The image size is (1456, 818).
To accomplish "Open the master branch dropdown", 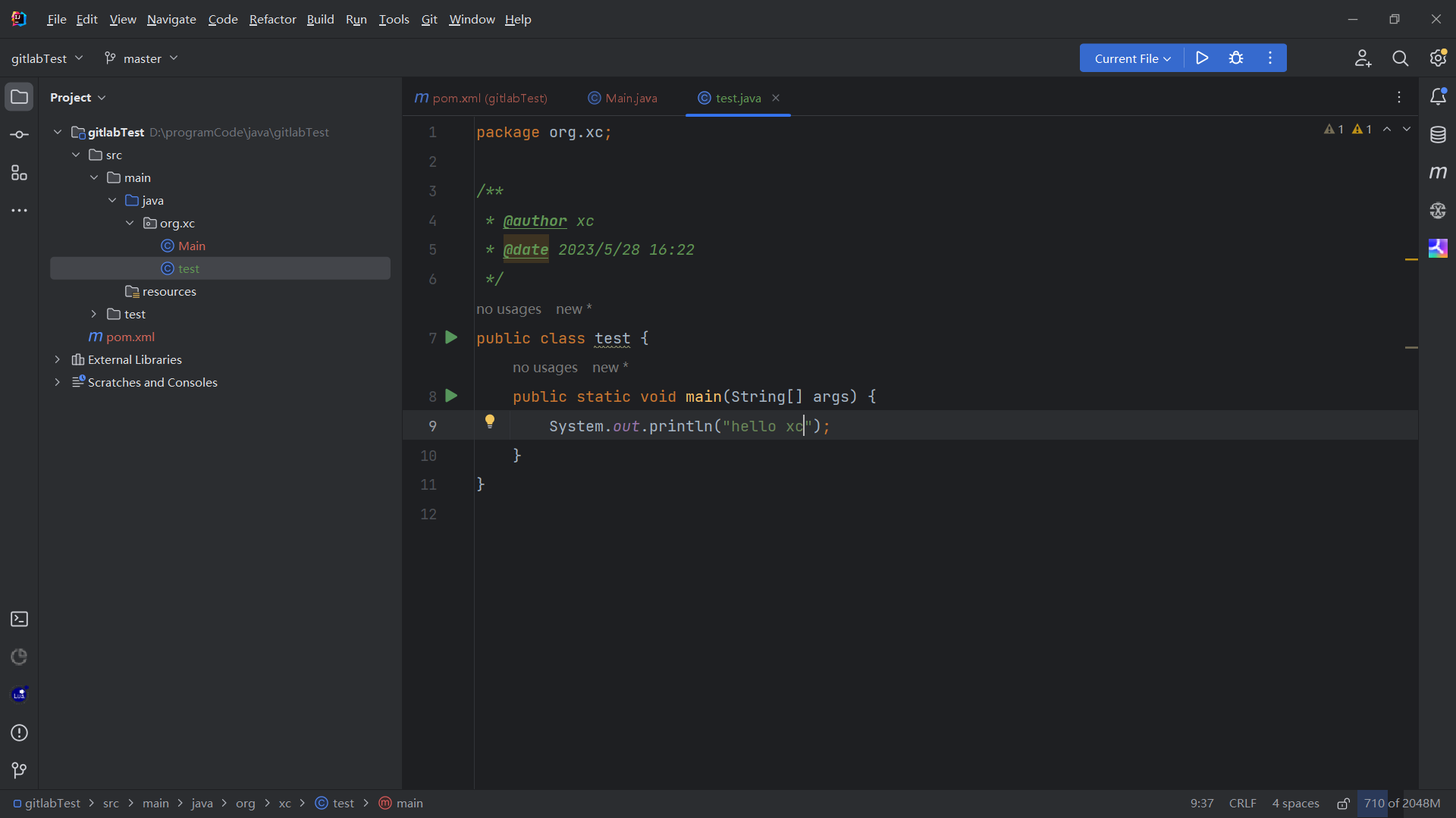I will click(x=141, y=58).
